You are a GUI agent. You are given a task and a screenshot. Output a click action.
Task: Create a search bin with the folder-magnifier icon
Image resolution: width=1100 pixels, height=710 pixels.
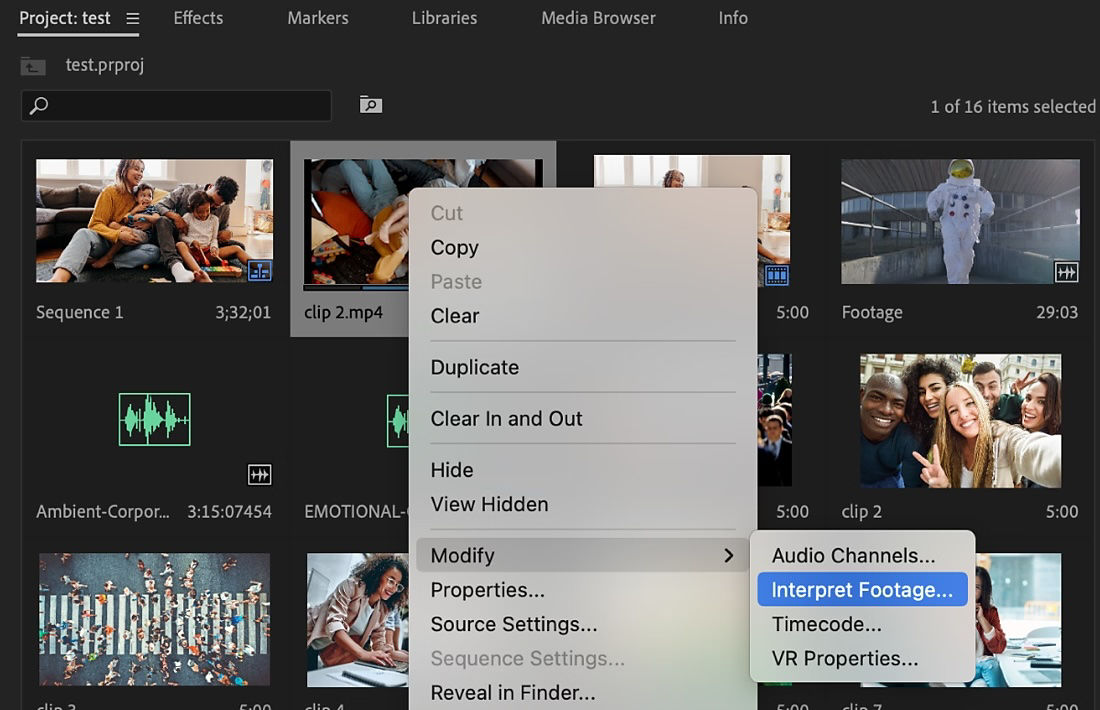tap(370, 104)
